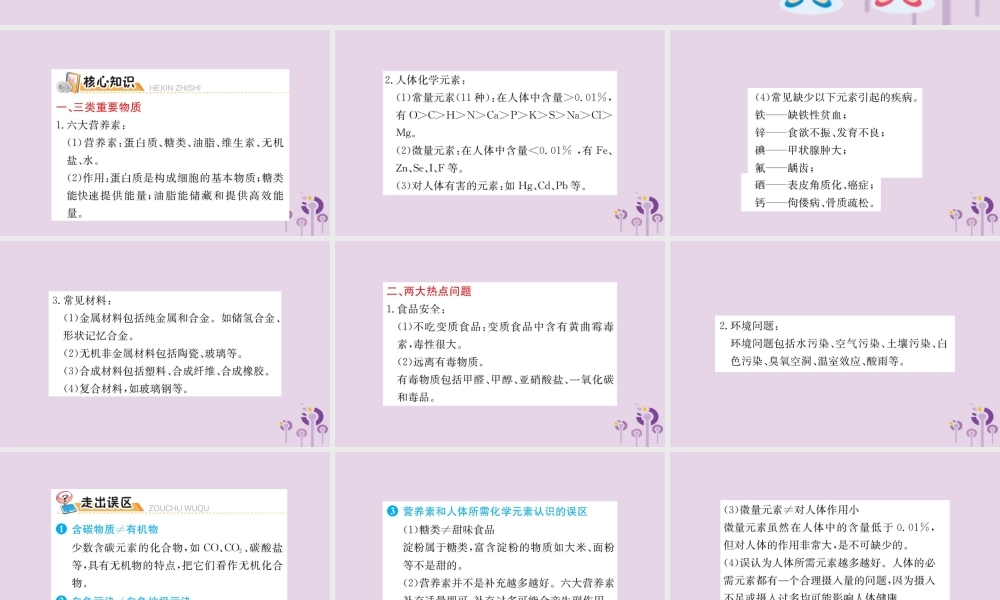Click line (1)糖类≠甜味食品

[x=448, y=529]
